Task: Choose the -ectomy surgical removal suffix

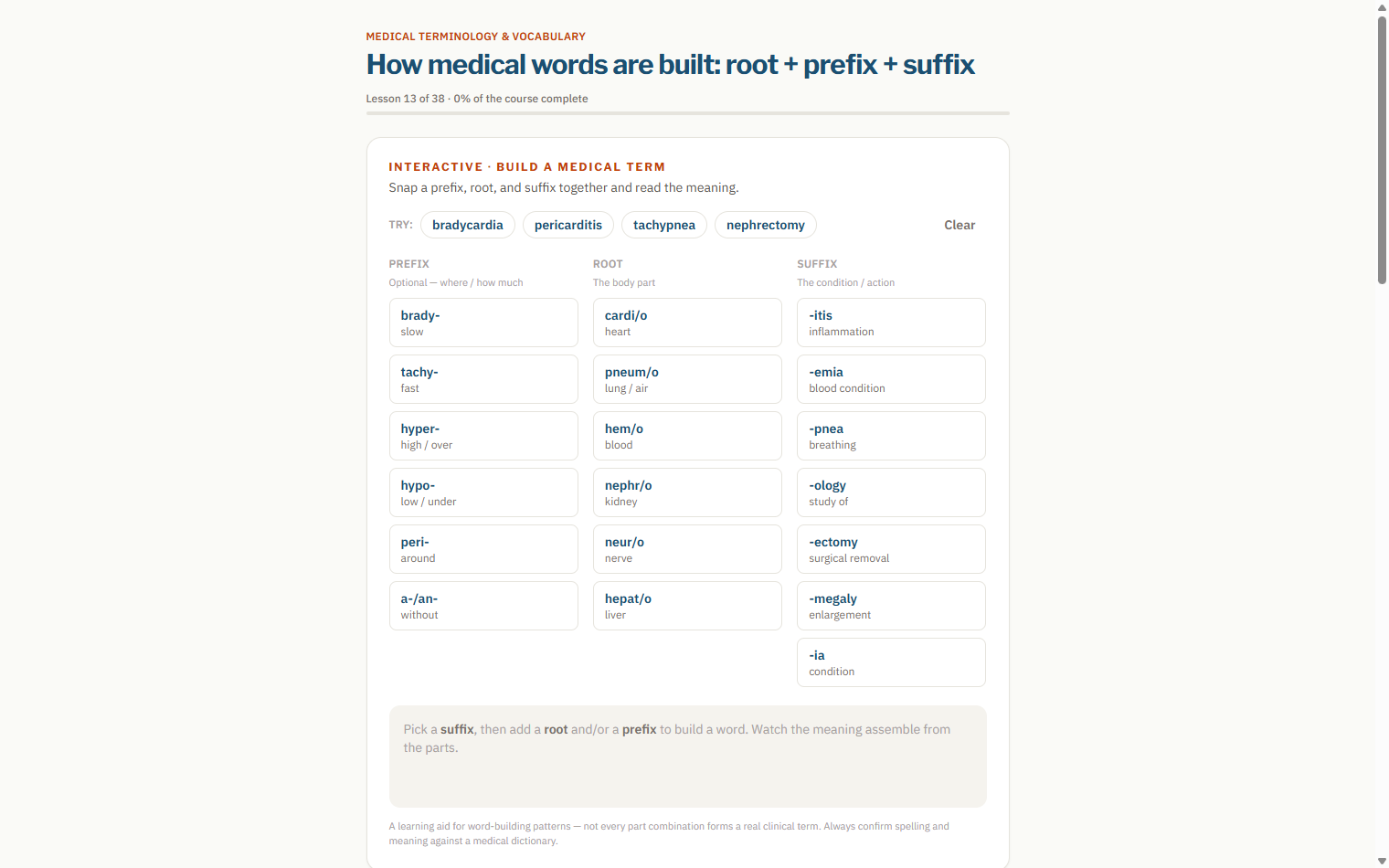Action: tap(891, 549)
